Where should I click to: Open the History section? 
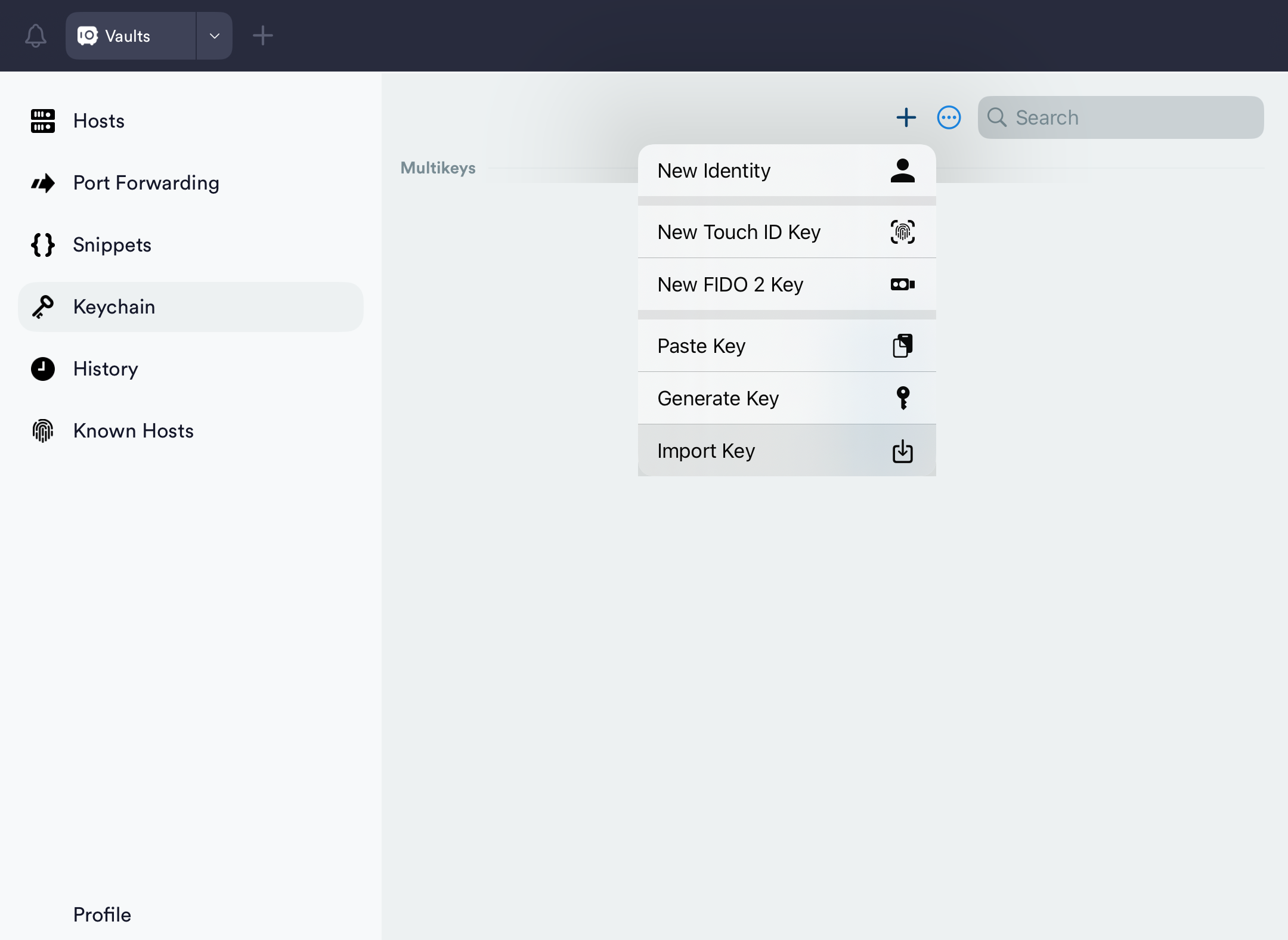pyautogui.click(x=105, y=369)
